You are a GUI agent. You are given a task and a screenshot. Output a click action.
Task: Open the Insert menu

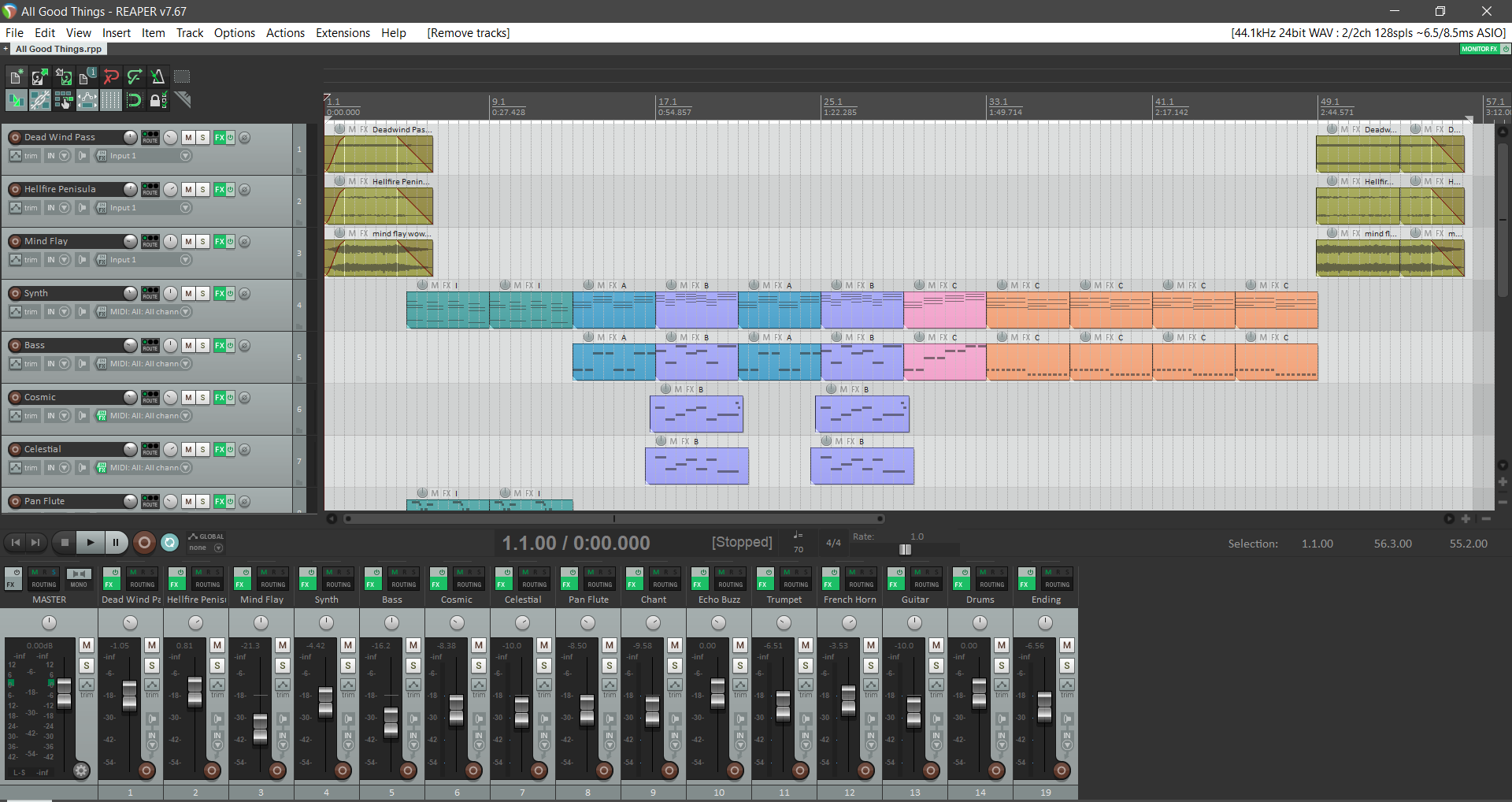point(117,33)
